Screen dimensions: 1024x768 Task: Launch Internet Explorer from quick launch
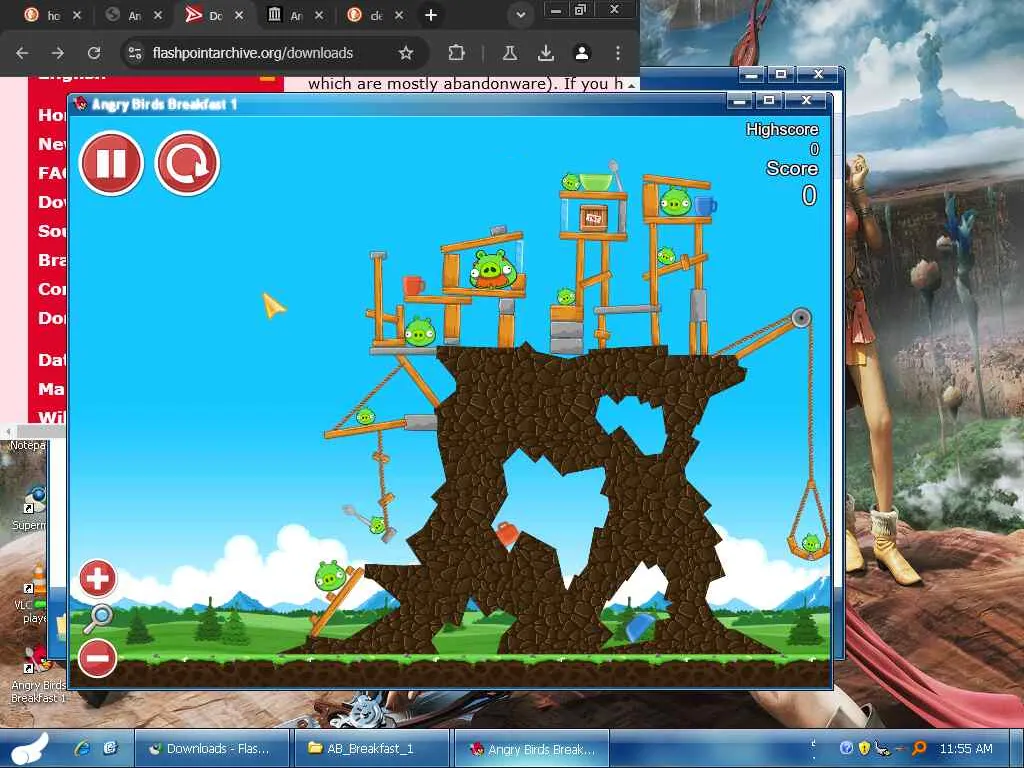tap(82, 748)
